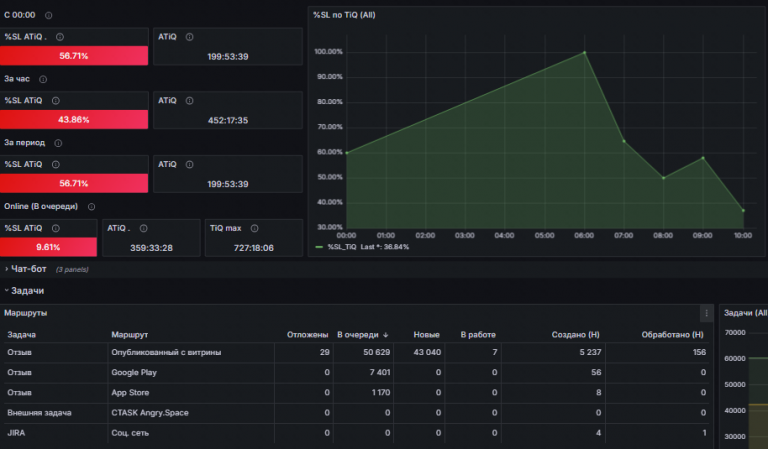The width and height of the screenshot is (768, 449).
Task: Click the 43.86% value under За час
Action: pyautogui.click(x=74, y=119)
